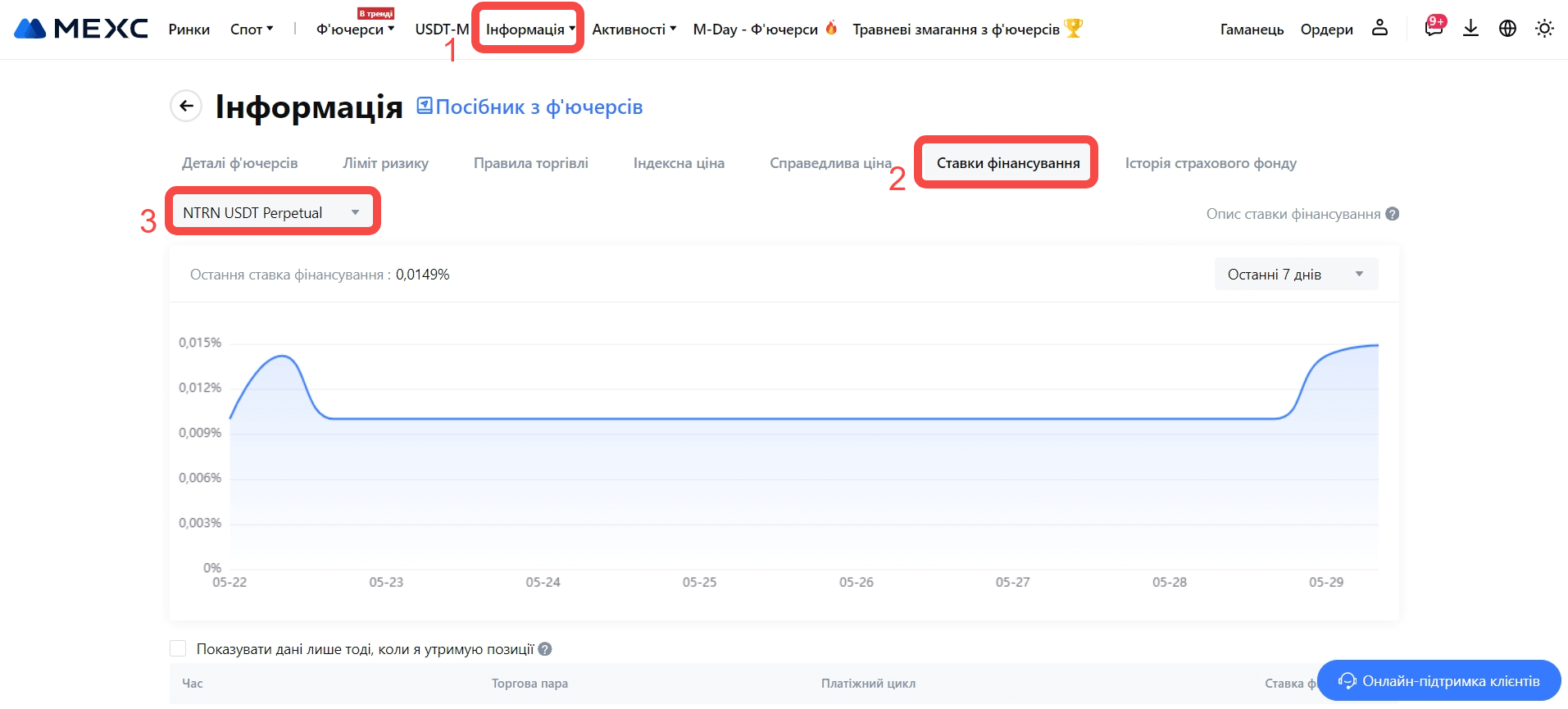1568x709 pixels.
Task: Toggle the light/dark theme sun icon
Action: click(x=1544, y=29)
